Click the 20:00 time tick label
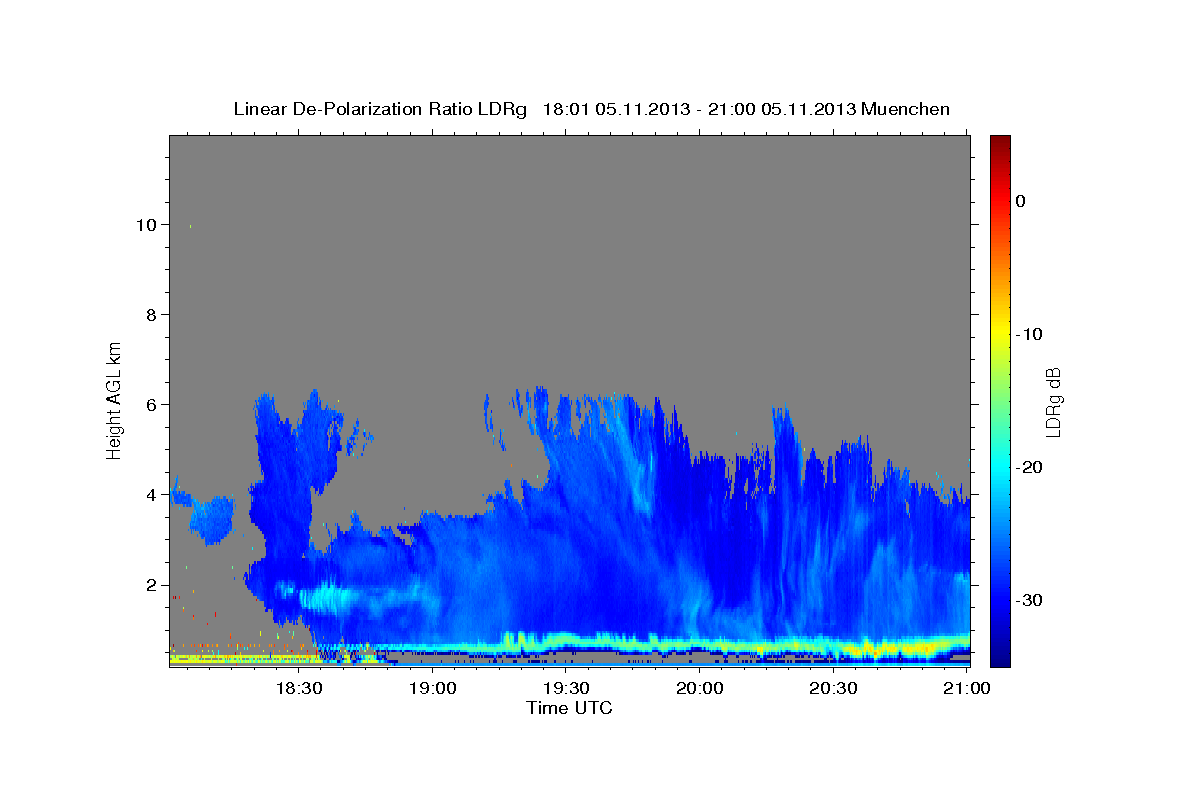Screen dimensions: 1200x800 pos(700,689)
